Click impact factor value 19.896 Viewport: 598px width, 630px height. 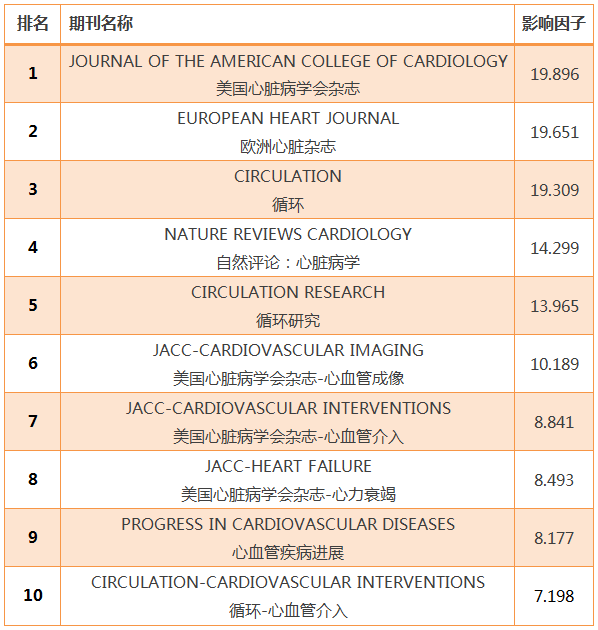point(554,74)
